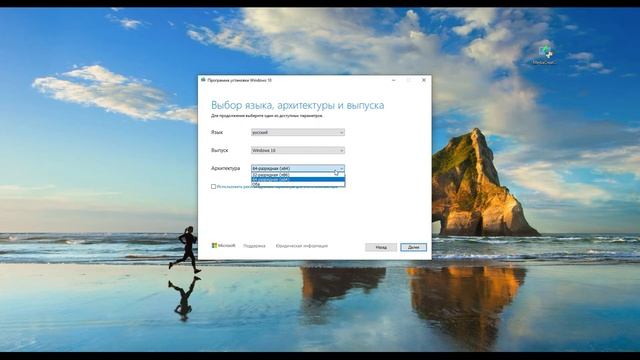The height and width of the screenshot is (360, 640).
Task: Close the Windows 10 setup window
Action: [424, 80]
